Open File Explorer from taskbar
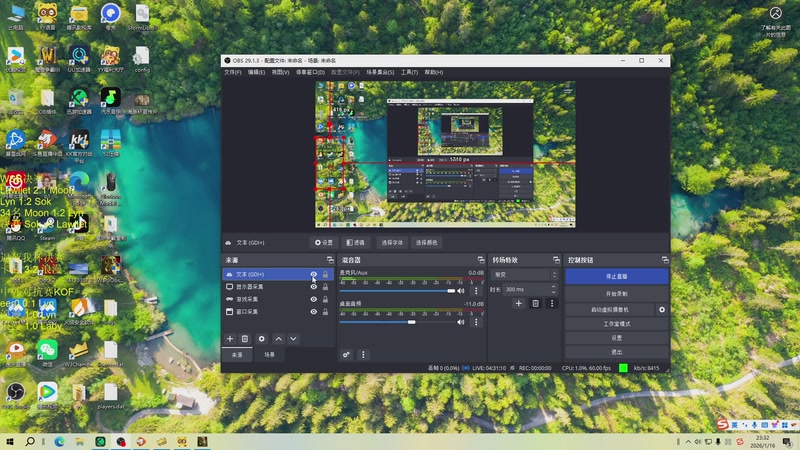This screenshot has height=450, width=800. (x=80, y=441)
